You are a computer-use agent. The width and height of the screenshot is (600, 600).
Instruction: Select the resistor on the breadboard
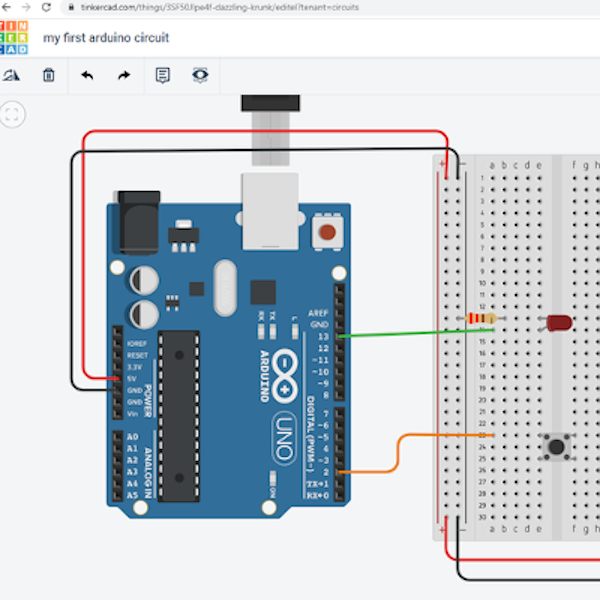[482, 319]
